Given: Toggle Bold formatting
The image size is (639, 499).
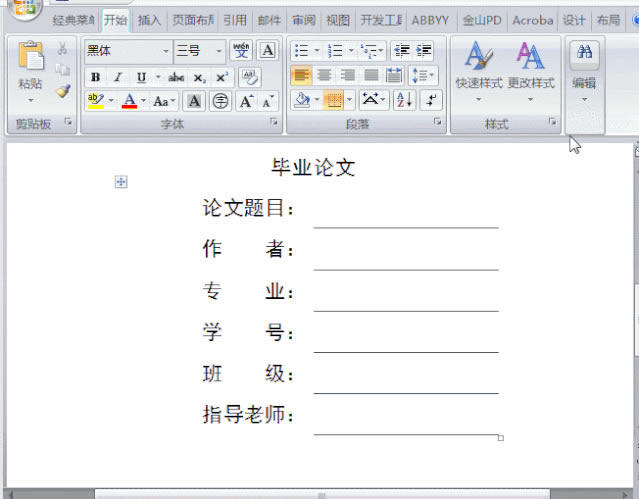Looking at the screenshot, I should [95, 77].
